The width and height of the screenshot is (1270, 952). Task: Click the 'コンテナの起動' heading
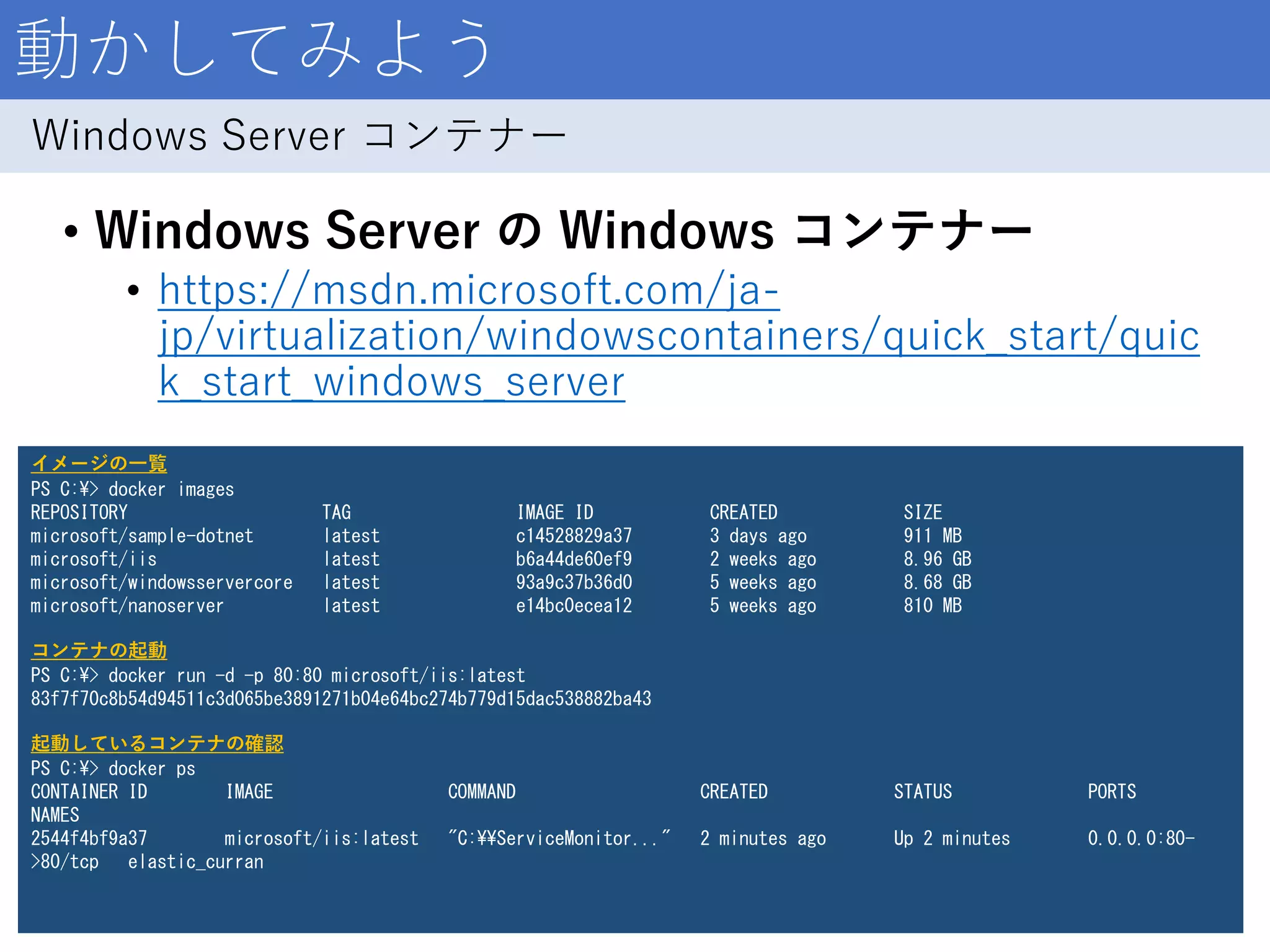pyautogui.click(x=99, y=650)
